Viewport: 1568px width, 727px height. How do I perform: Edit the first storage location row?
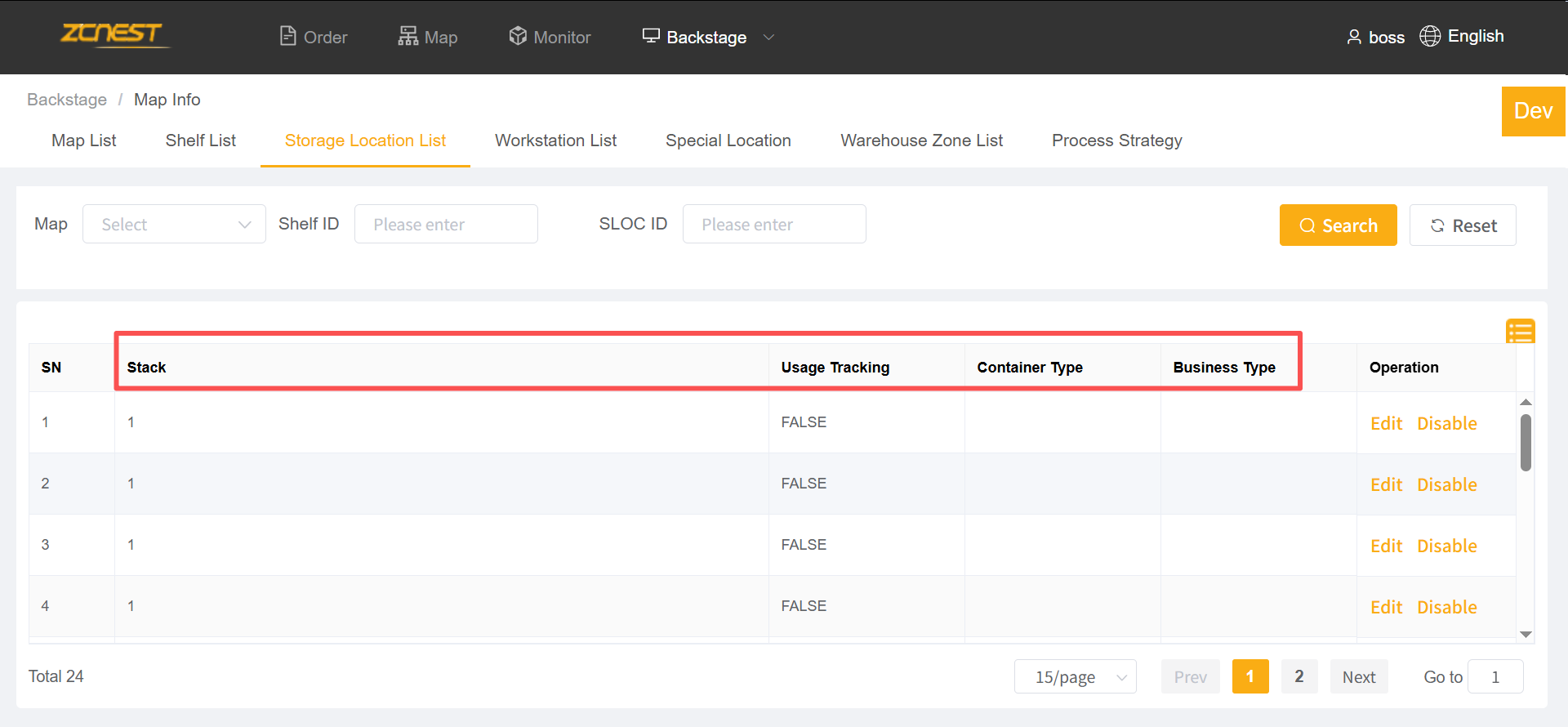[1386, 423]
